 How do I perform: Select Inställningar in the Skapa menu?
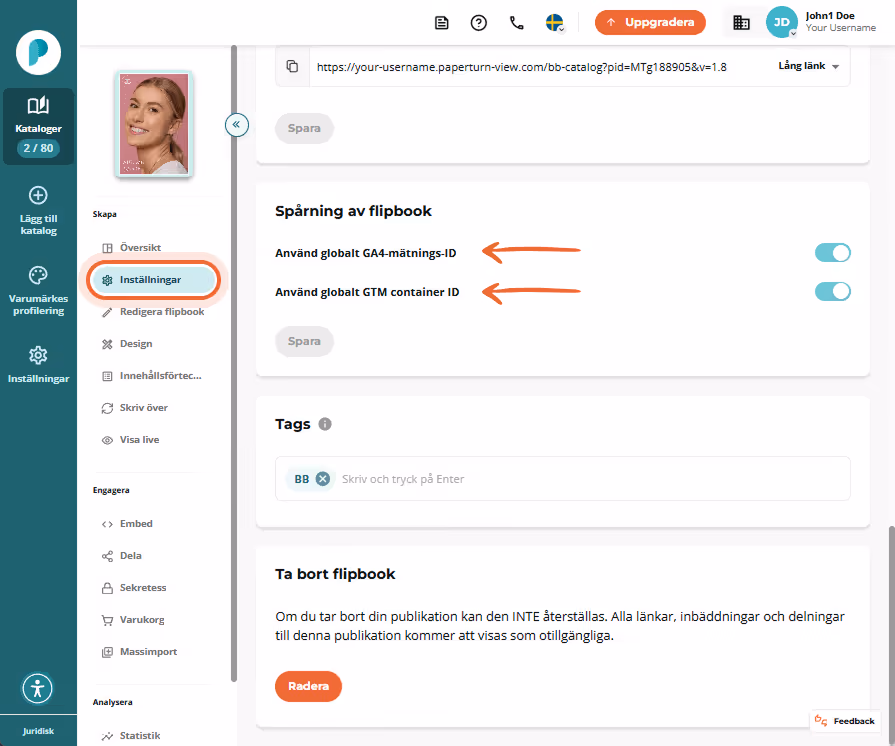tap(153, 280)
